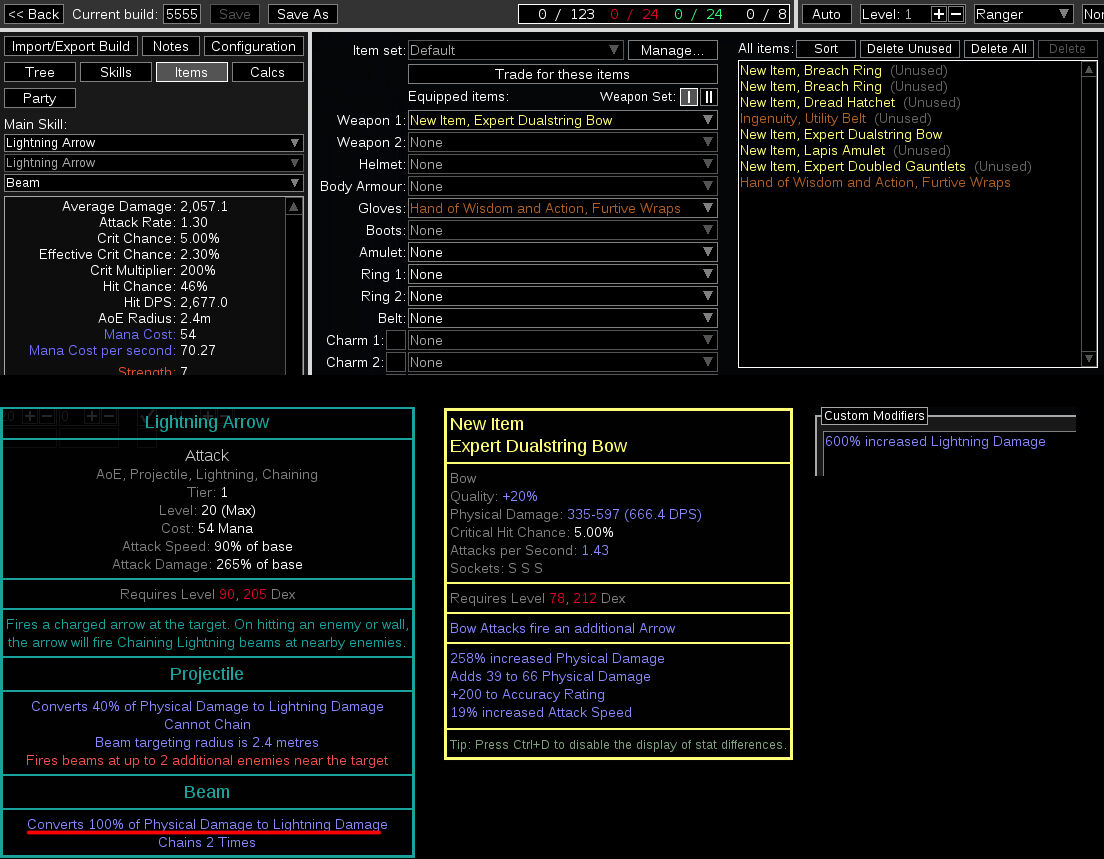The height and width of the screenshot is (859, 1104).
Task: Toggle the Charm 1 checkbox
Action: pyautogui.click(x=396, y=340)
